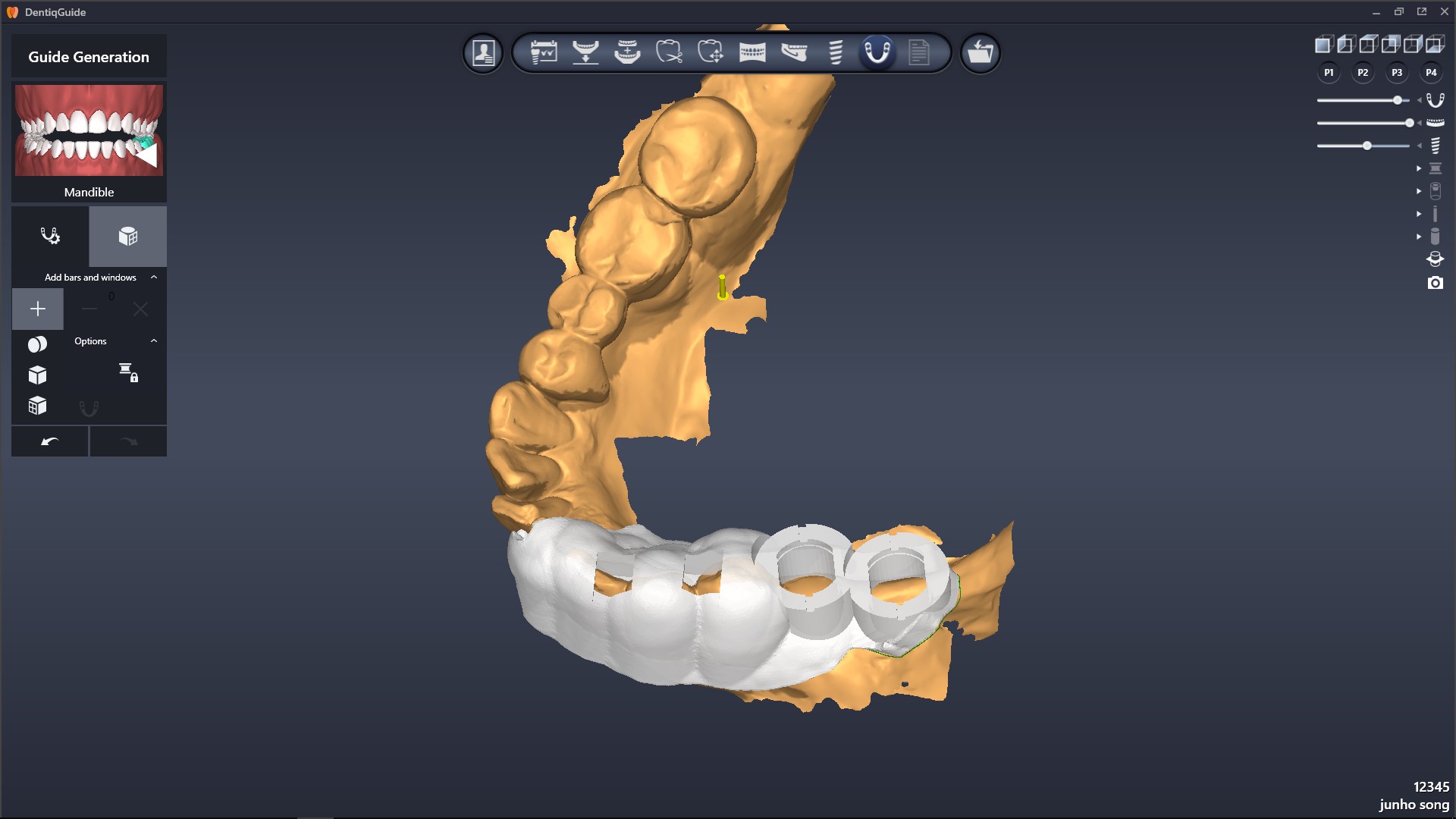Click the X delete all bars button
The image size is (1456, 819).
coord(140,309)
